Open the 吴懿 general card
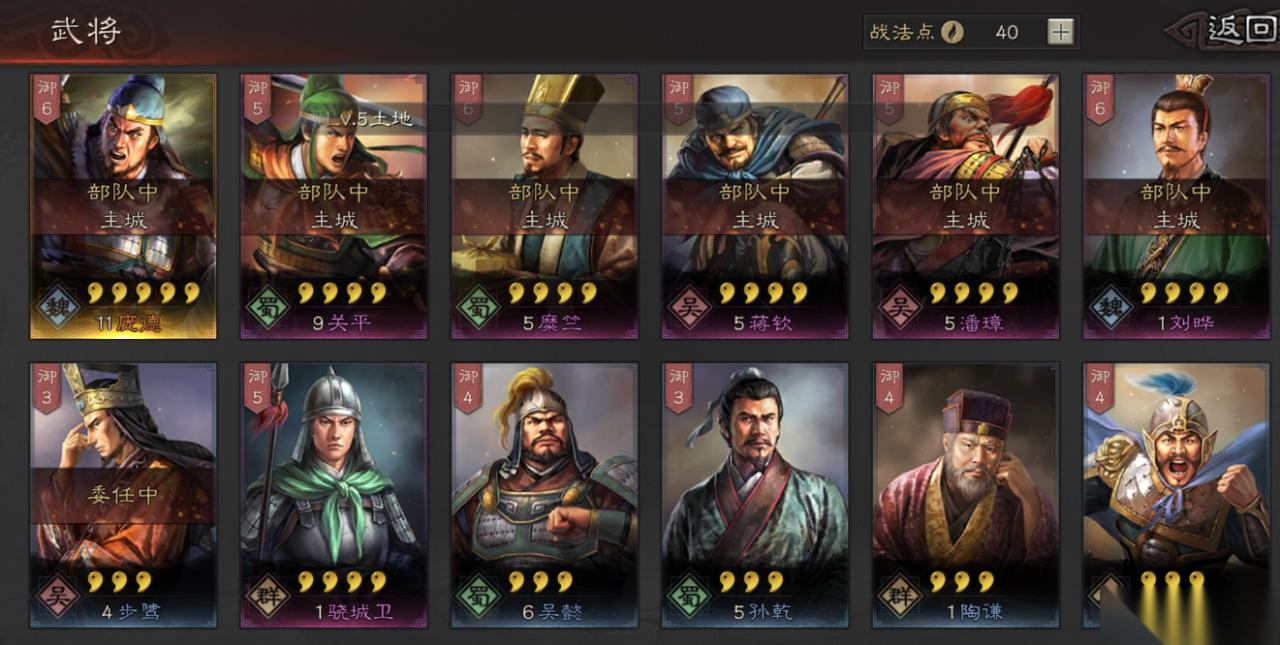Image resolution: width=1280 pixels, height=645 pixels. [545, 495]
